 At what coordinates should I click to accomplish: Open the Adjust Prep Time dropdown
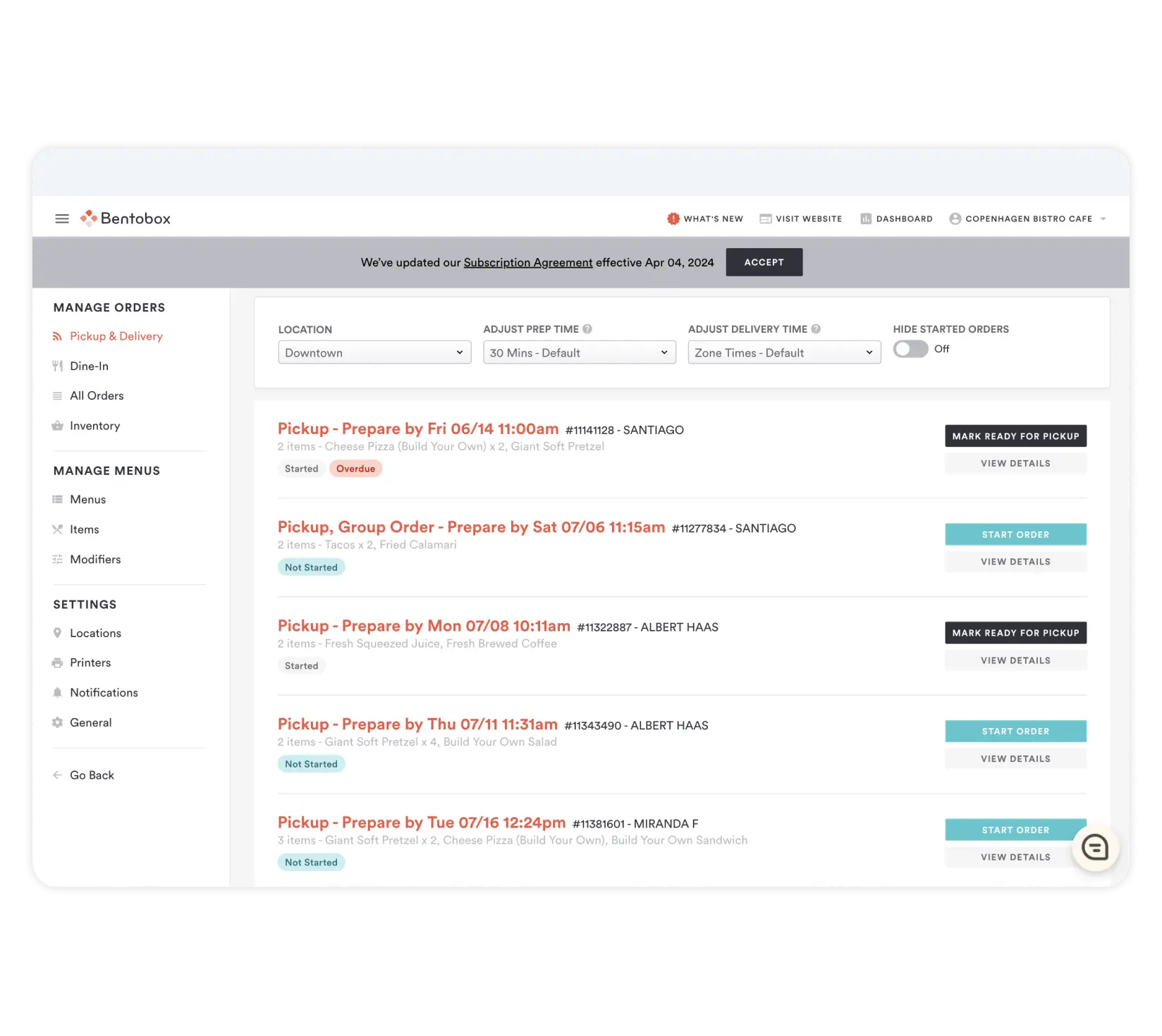point(580,352)
